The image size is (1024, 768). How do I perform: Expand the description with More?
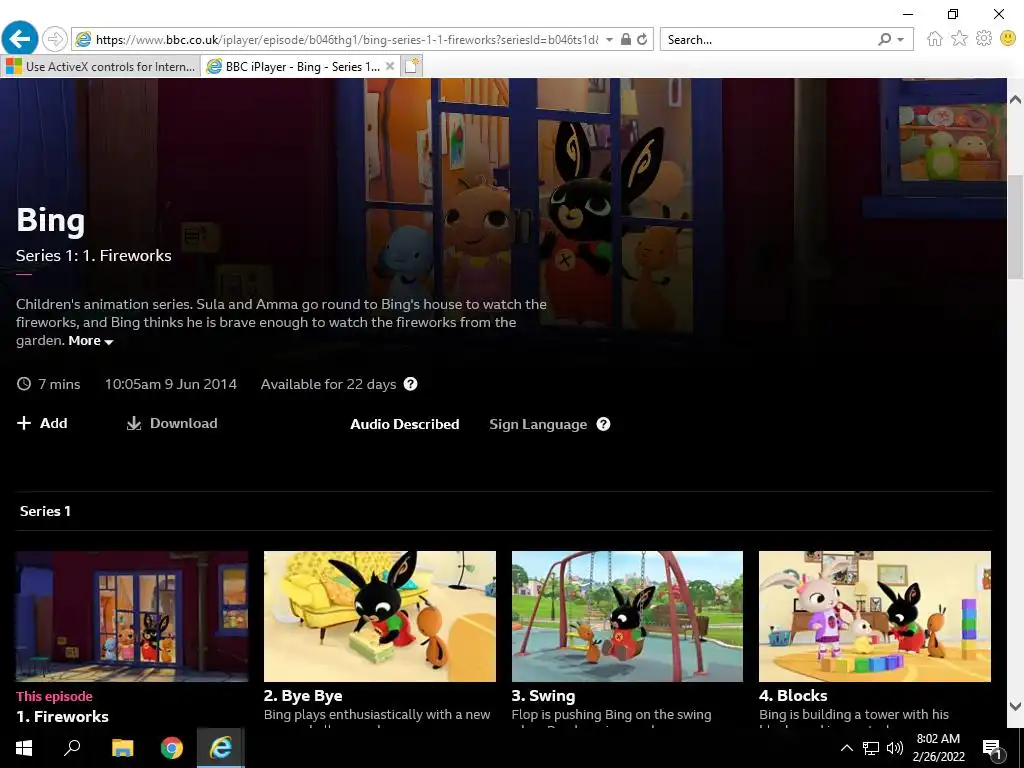tap(91, 341)
